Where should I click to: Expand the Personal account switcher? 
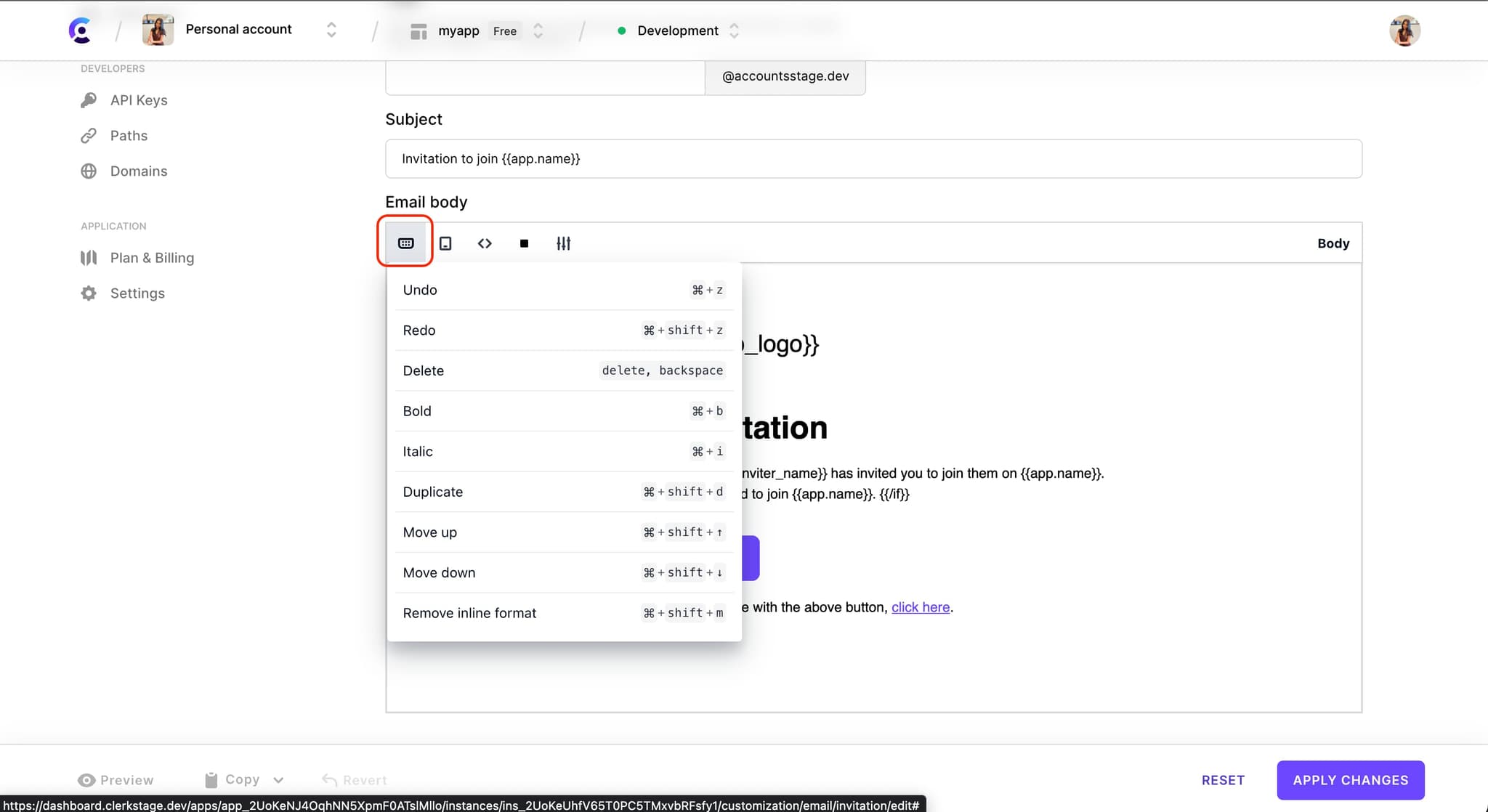click(x=331, y=30)
